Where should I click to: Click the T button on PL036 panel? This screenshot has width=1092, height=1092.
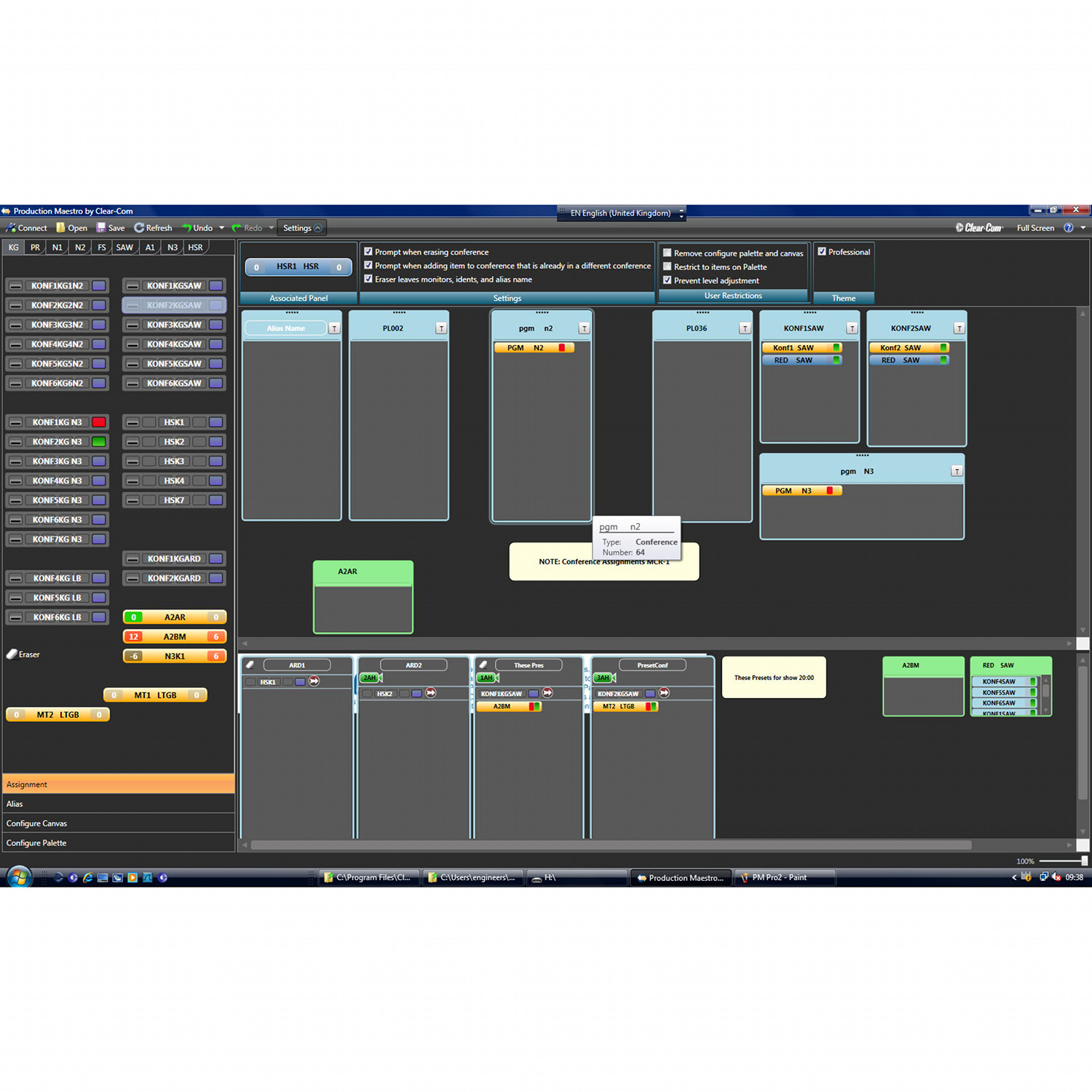(x=745, y=328)
